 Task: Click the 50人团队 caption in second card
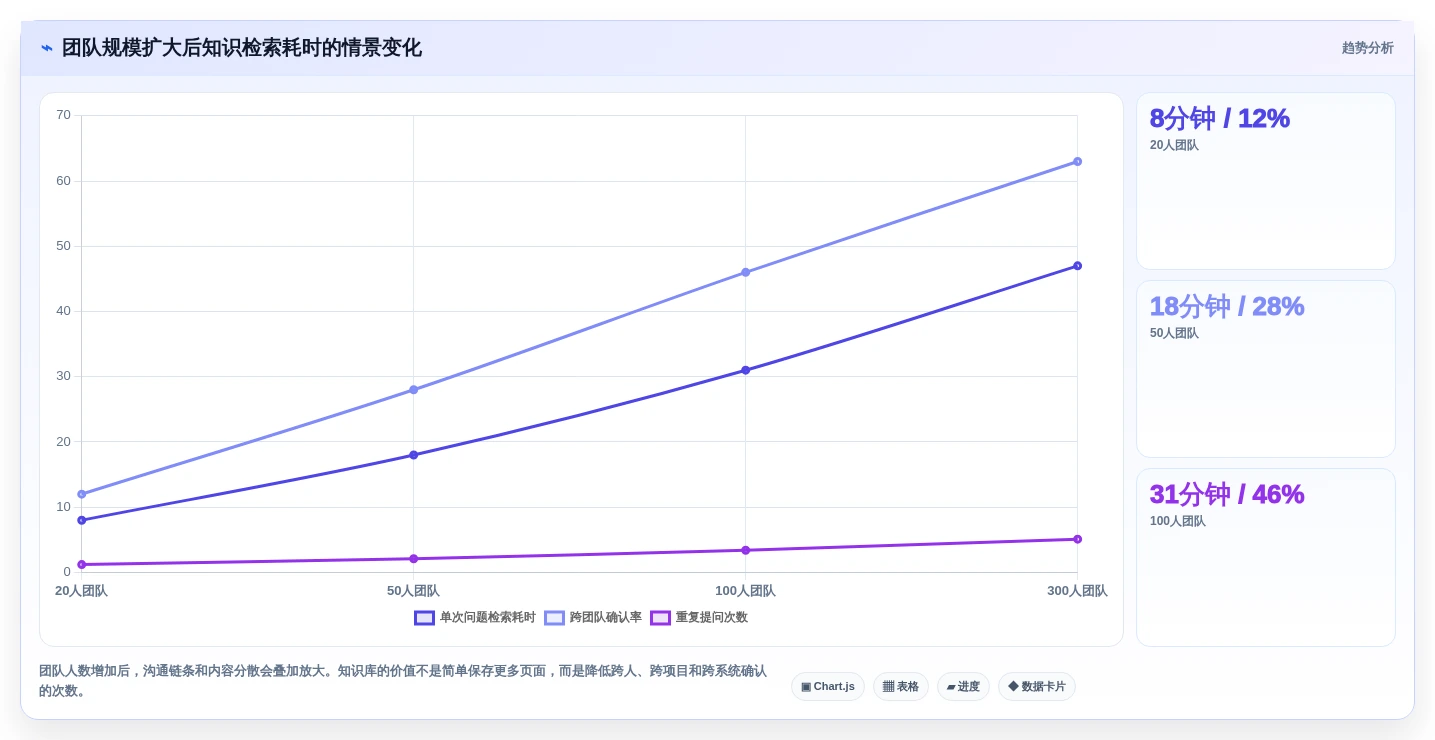pos(1174,333)
